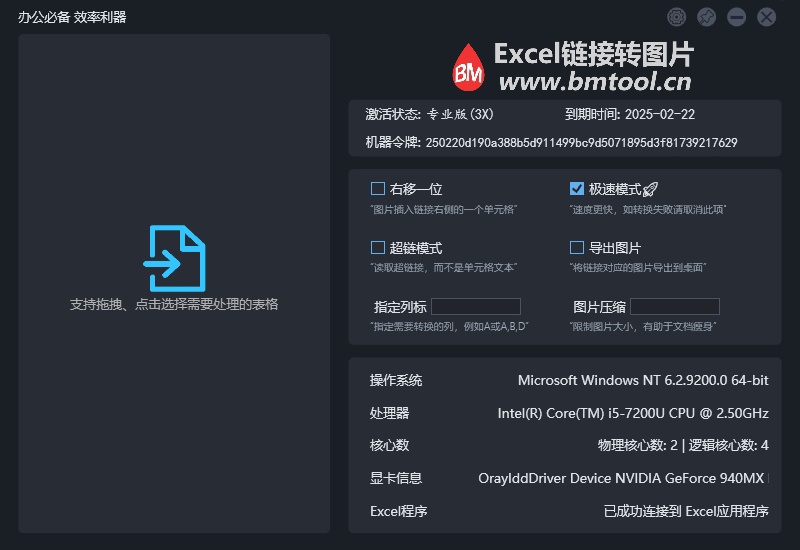Click the blue import file icon
Screen dimensions: 800x550
[x=174, y=258]
